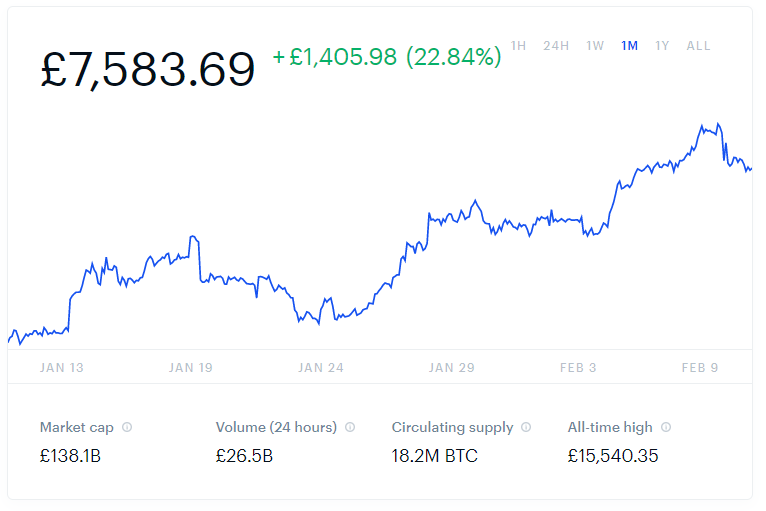766x511 pixels.
Task: Switch chart to 1Y range
Action: pyautogui.click(x=662, y=46)
